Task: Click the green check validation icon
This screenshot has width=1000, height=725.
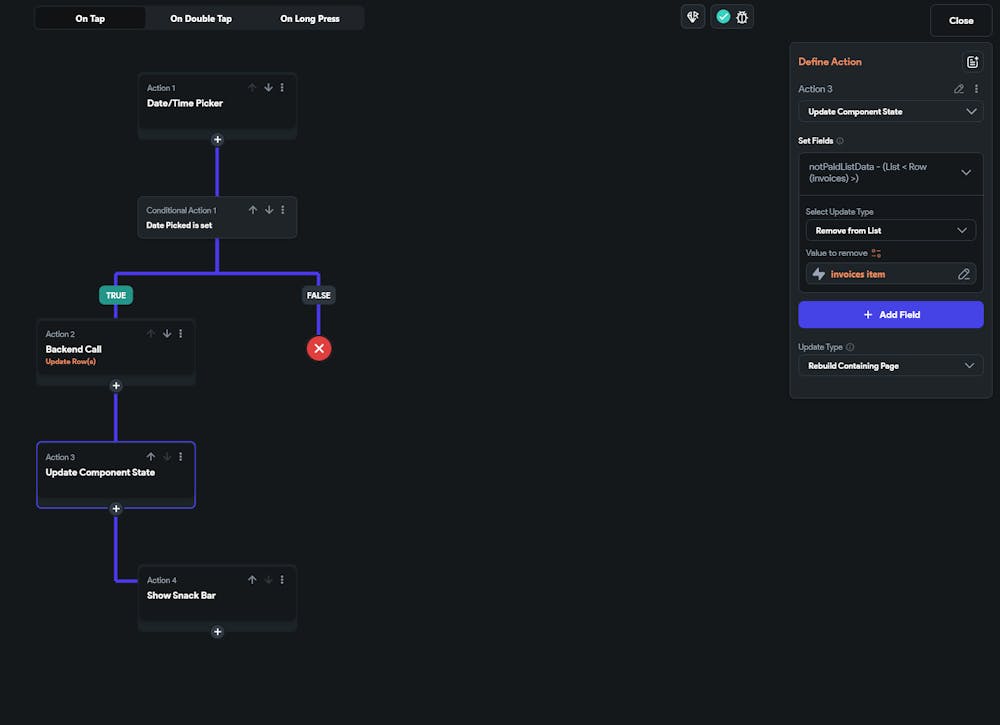Action: coord(723,17)
